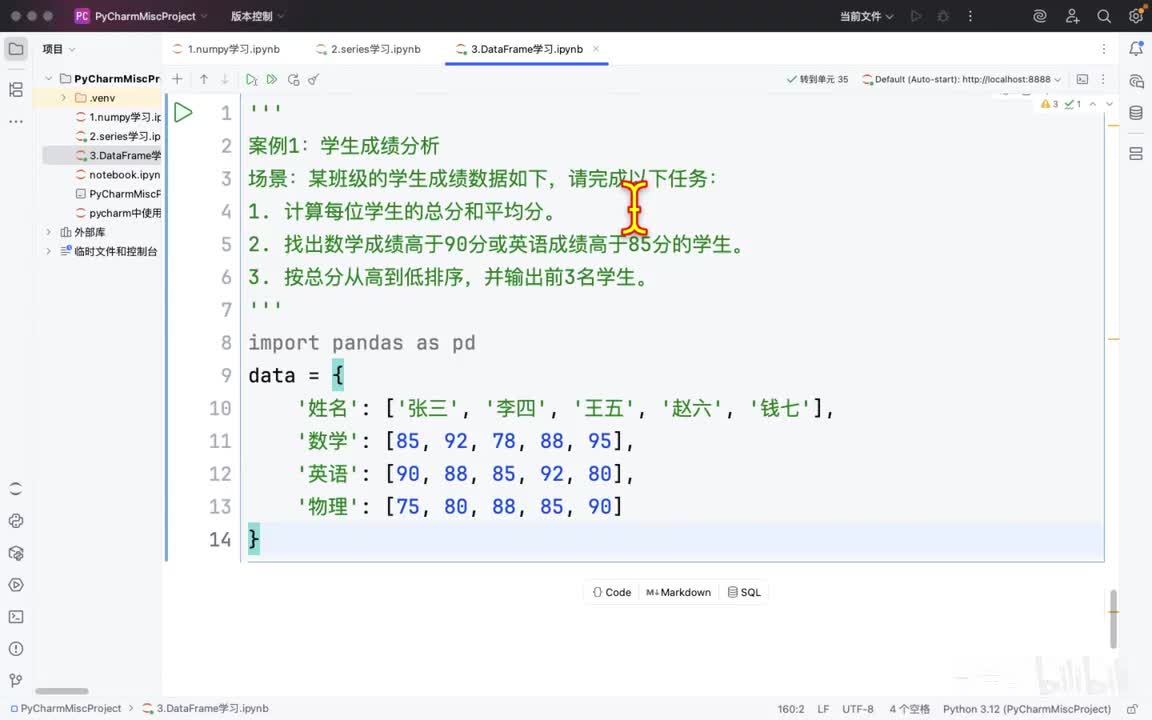Viewport: 1152px width, 720px height.
Task: Open the Python Packages tool window
Action: (15, 553)
